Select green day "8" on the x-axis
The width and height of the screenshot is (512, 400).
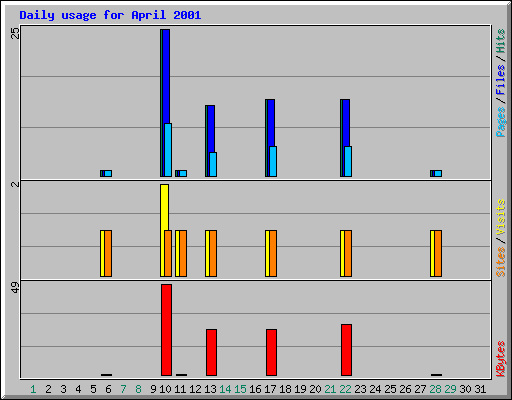click(138, 389)
